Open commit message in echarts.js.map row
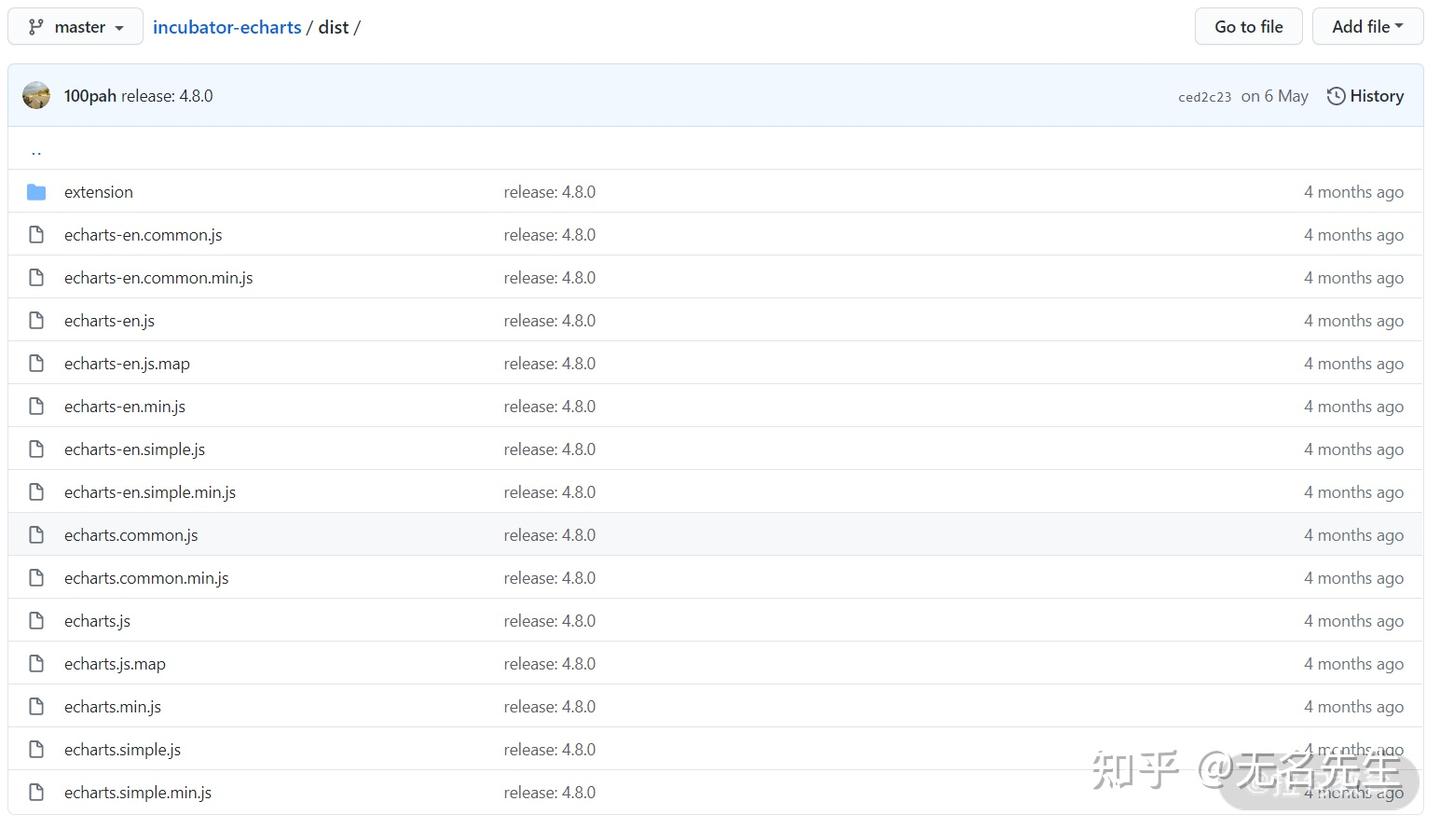The image size is (1440, 829). (550, 665)
